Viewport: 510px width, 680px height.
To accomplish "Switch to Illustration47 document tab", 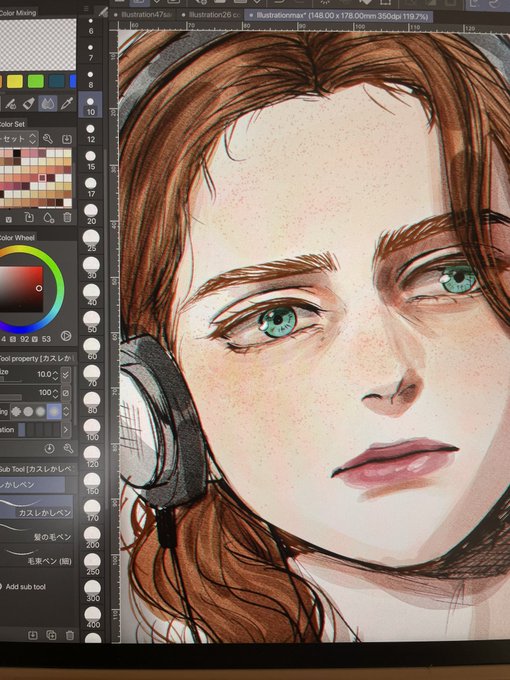I will click(144, 14).
